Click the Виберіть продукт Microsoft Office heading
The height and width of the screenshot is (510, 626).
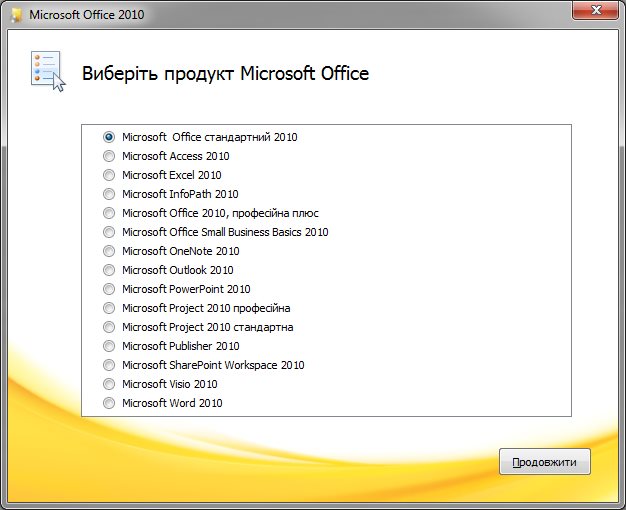pyautogui.click(x=225, y=74)
